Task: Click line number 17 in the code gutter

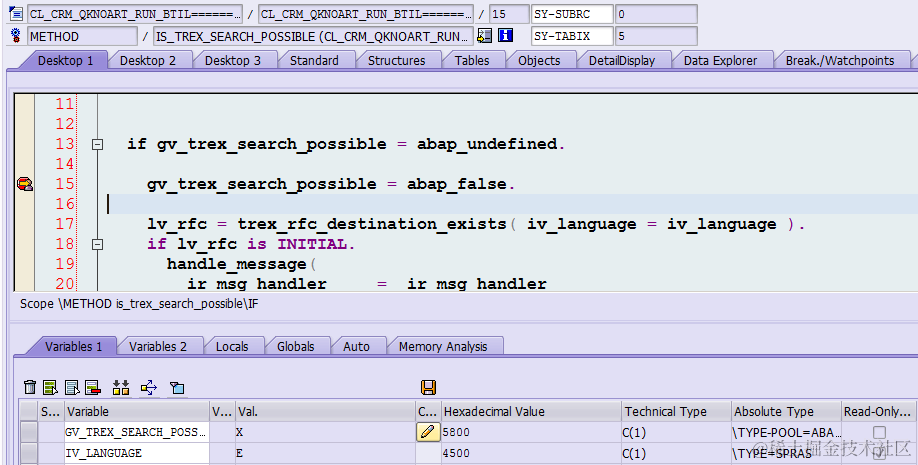Action: tap(64, 224)
